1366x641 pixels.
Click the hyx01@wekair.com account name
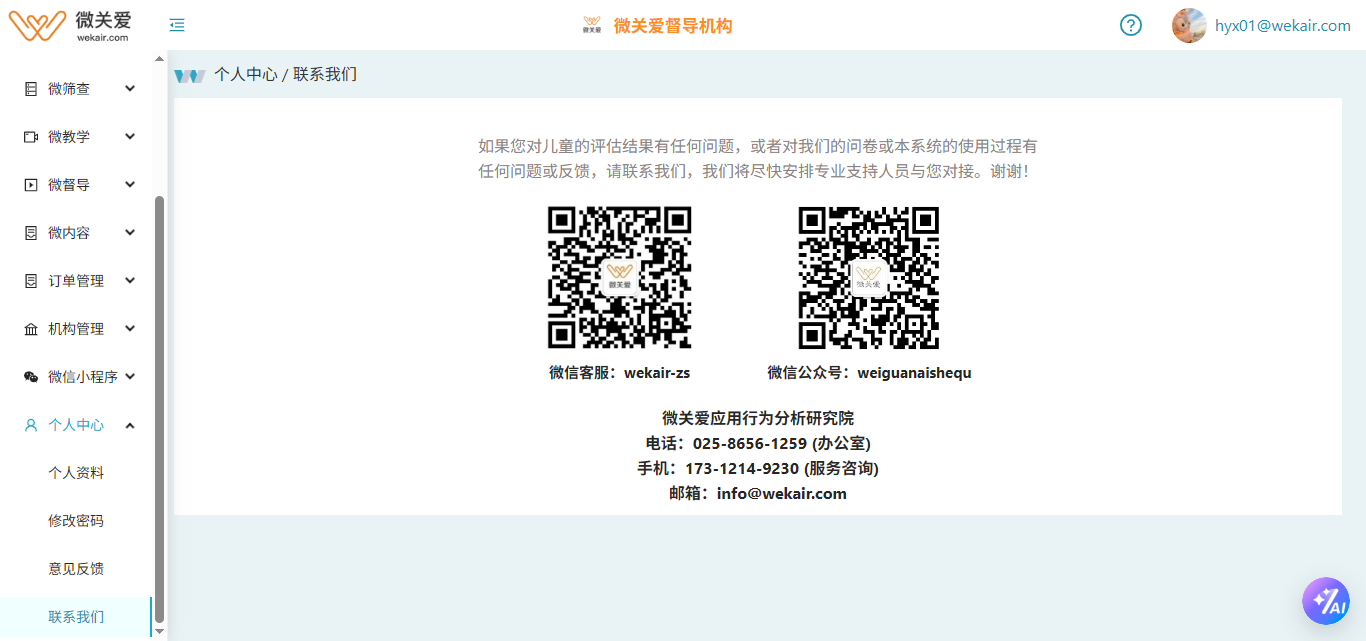point(1282,26)
